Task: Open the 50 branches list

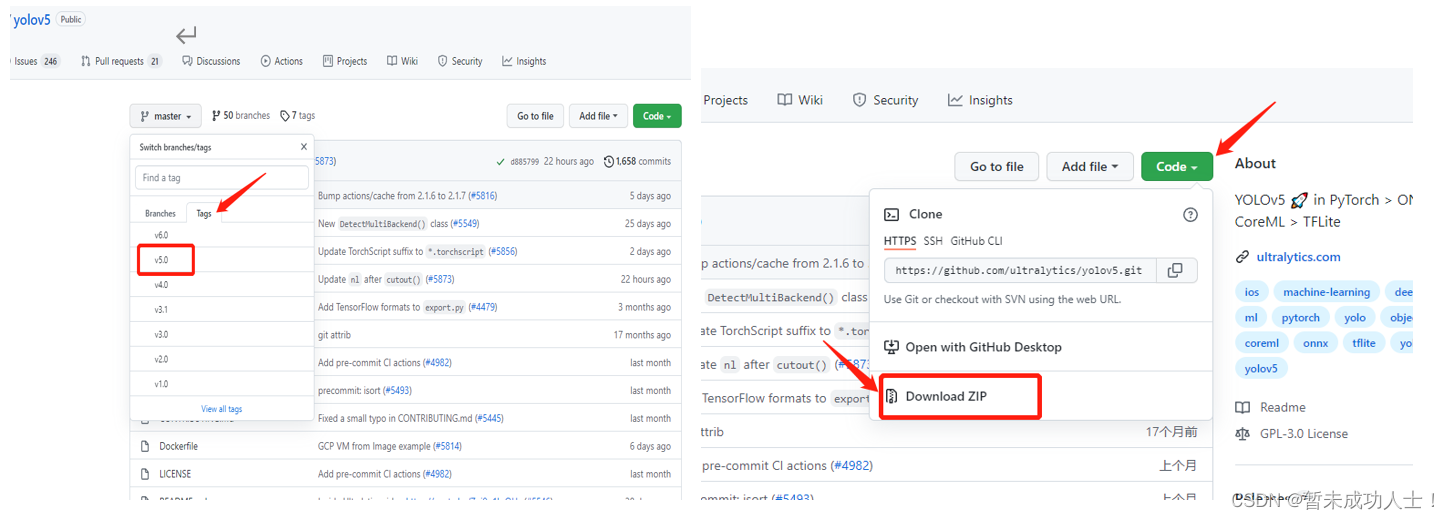Action: (240, 116)
